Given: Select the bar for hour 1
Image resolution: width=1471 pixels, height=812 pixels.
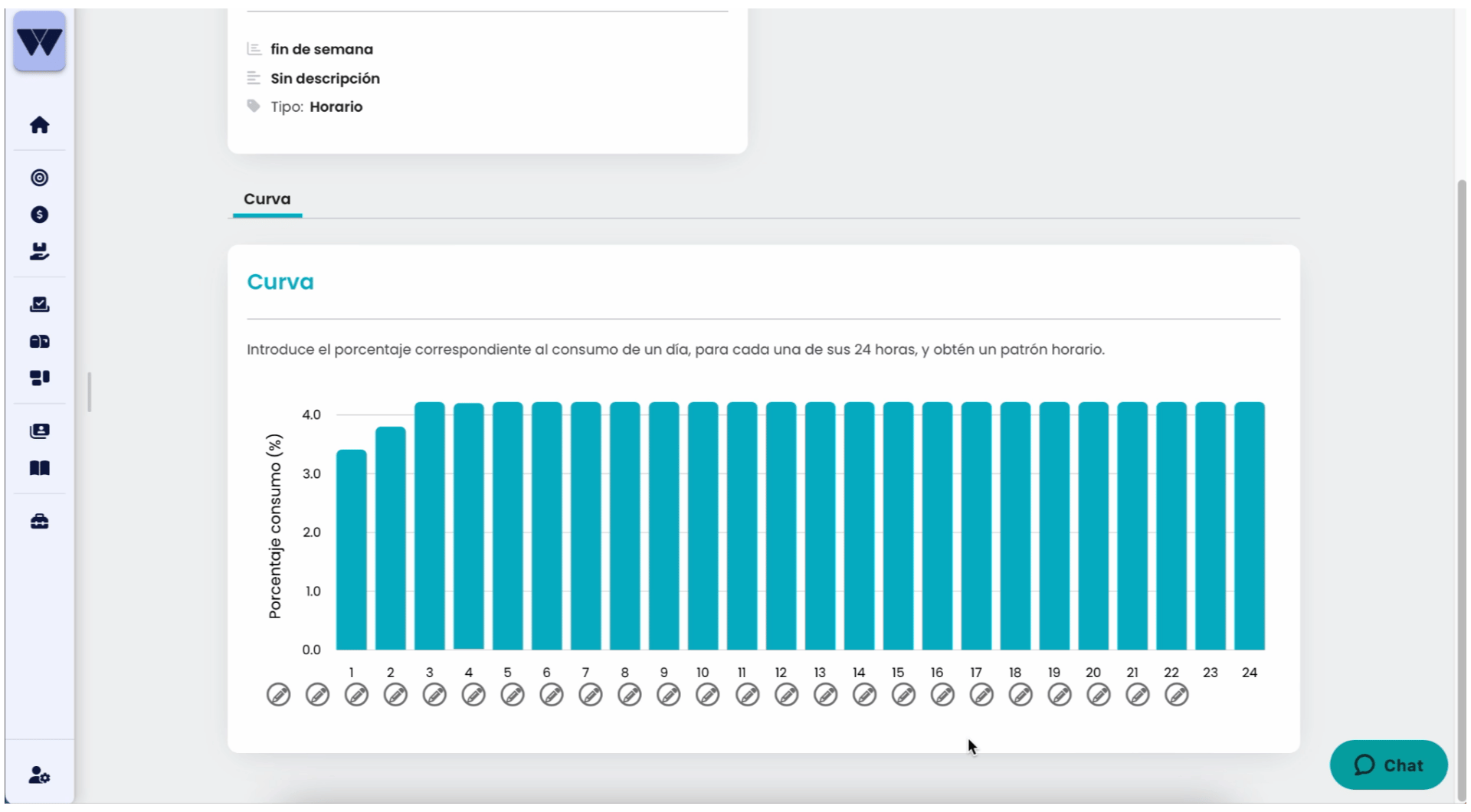Looking at the screenshot, I should (x=352, y=550).
